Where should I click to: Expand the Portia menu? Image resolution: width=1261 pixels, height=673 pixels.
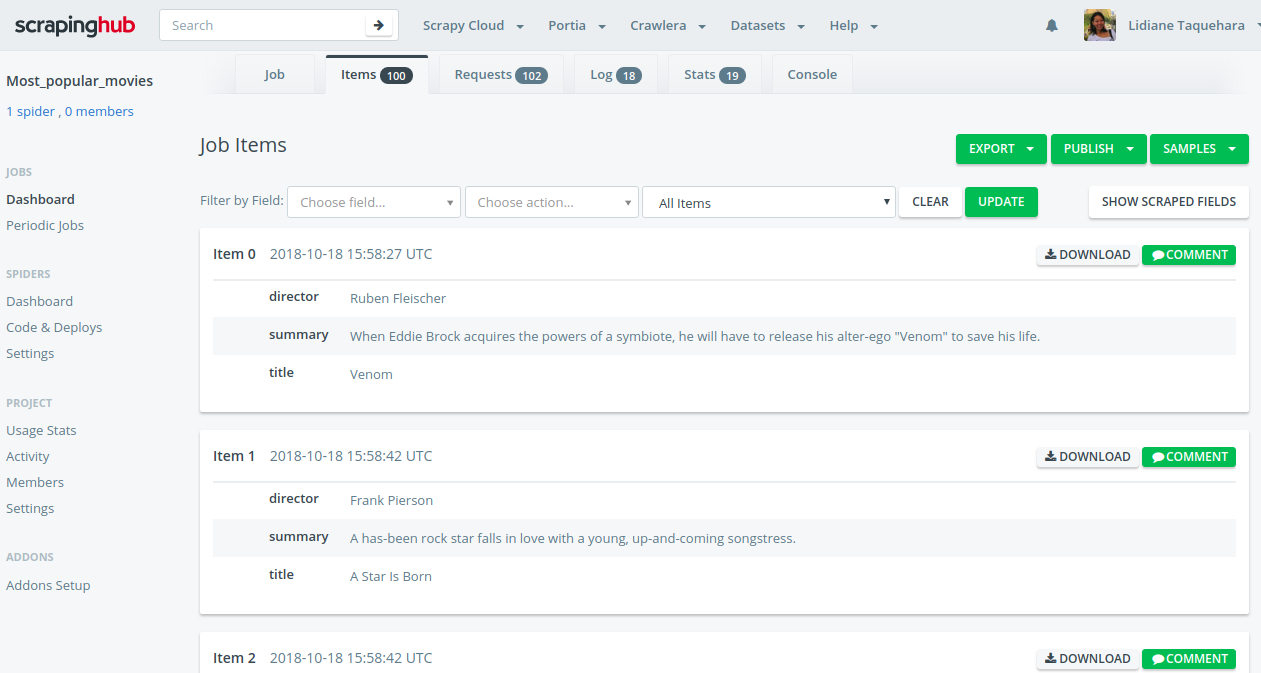coord(577,26)
